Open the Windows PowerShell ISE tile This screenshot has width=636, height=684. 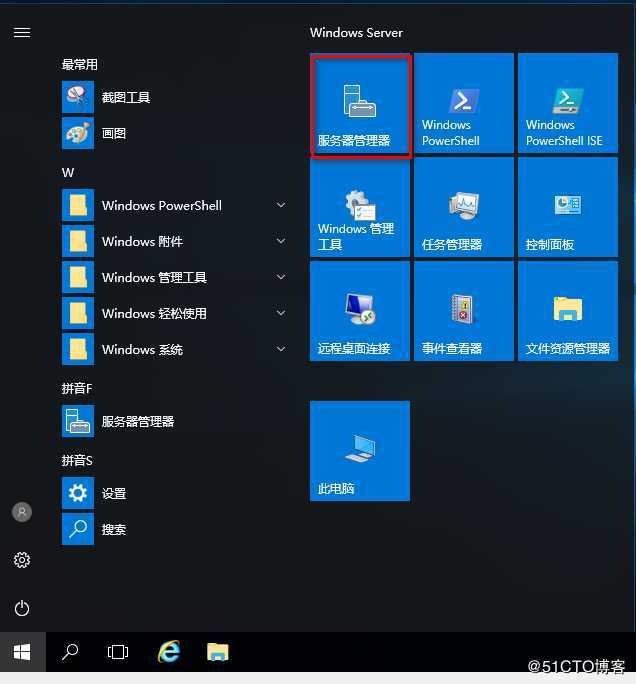[568, 103]
